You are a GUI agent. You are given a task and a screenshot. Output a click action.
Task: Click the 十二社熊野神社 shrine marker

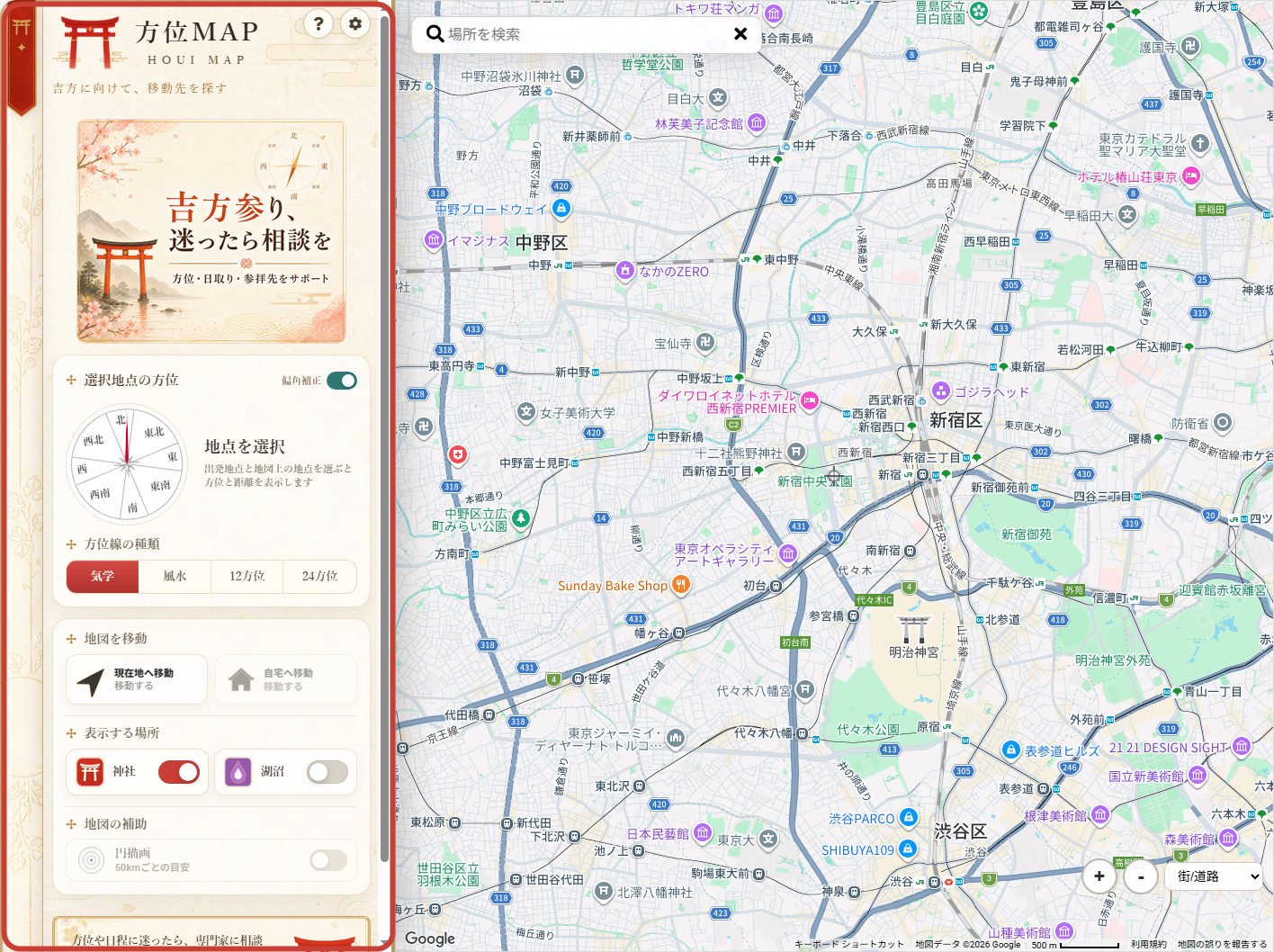coord(796,452)
